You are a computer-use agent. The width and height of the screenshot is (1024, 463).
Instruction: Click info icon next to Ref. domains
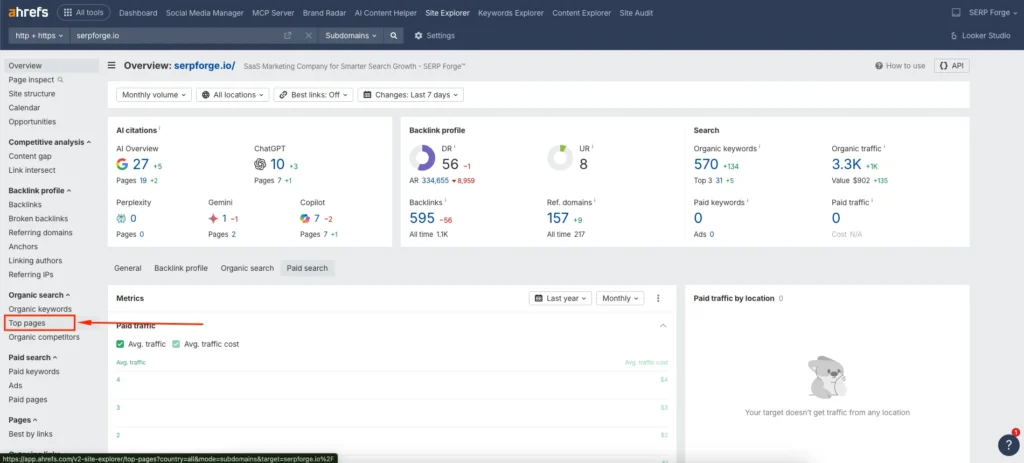(596, 202)
